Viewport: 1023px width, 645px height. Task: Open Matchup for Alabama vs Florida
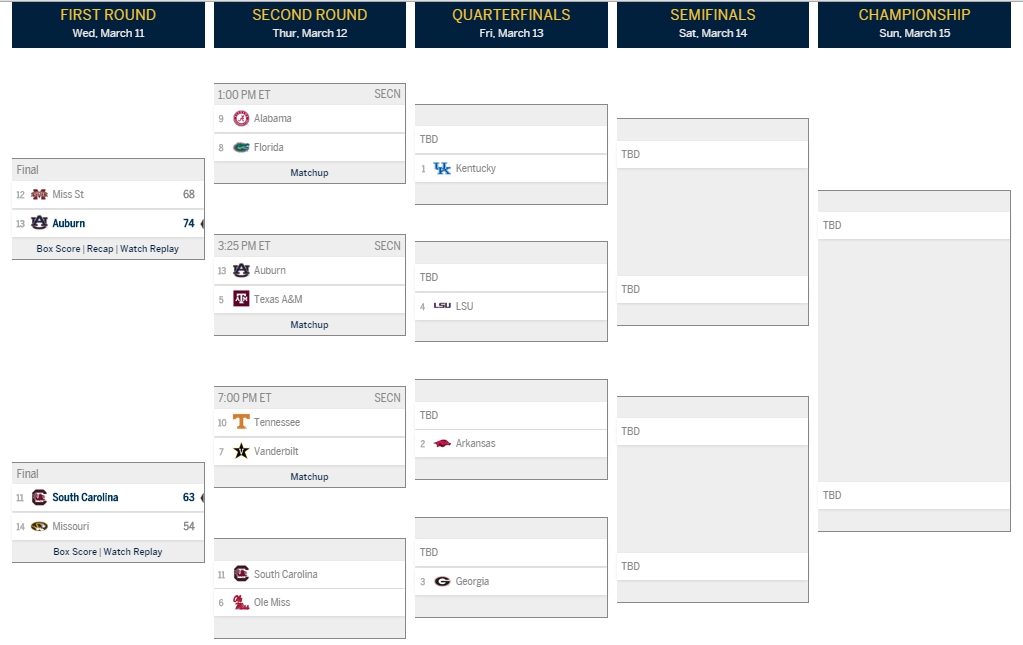tap(309, 173)
